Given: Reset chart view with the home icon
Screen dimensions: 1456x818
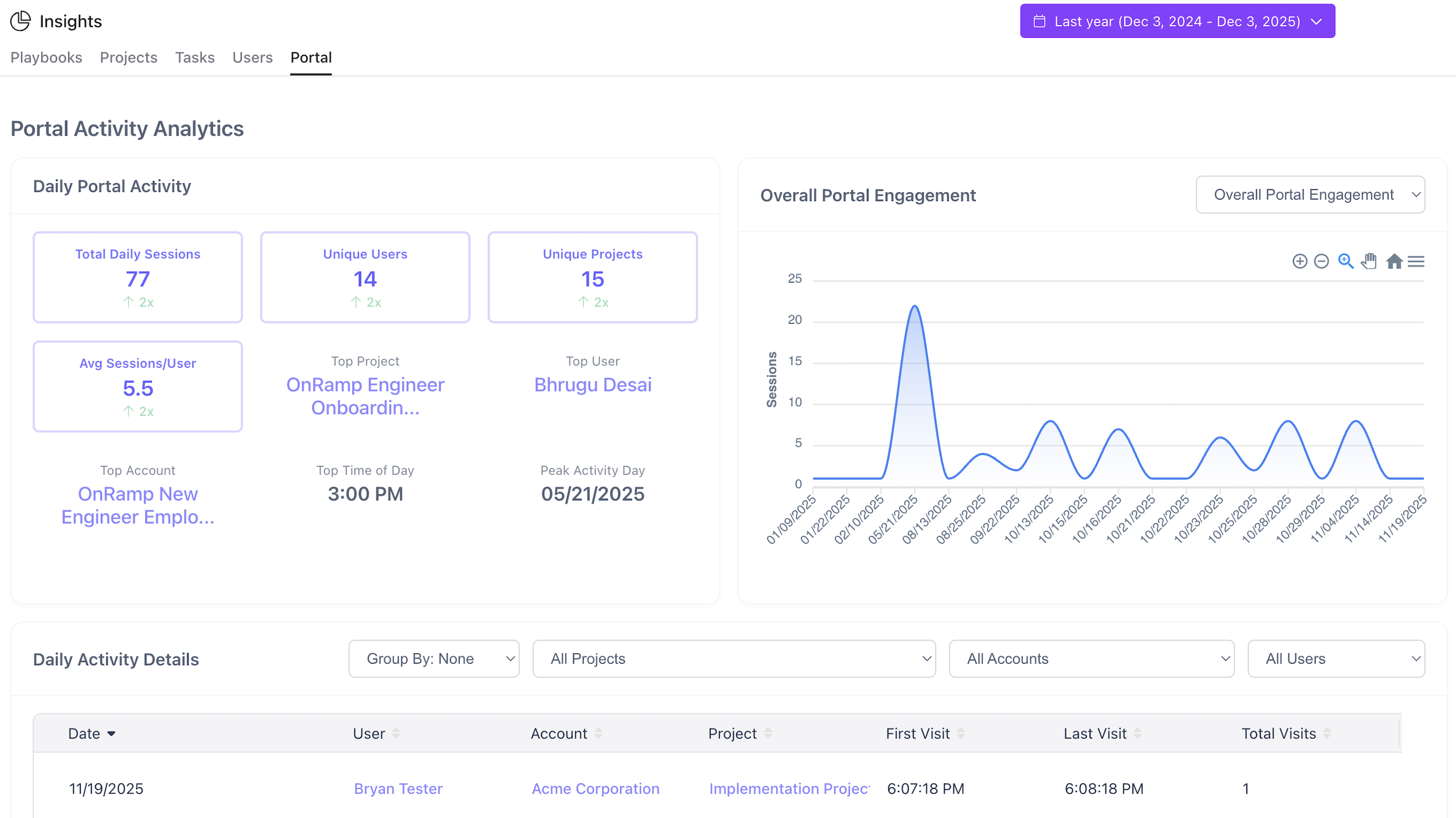Looking at the screenshot, I should 1394,262.
